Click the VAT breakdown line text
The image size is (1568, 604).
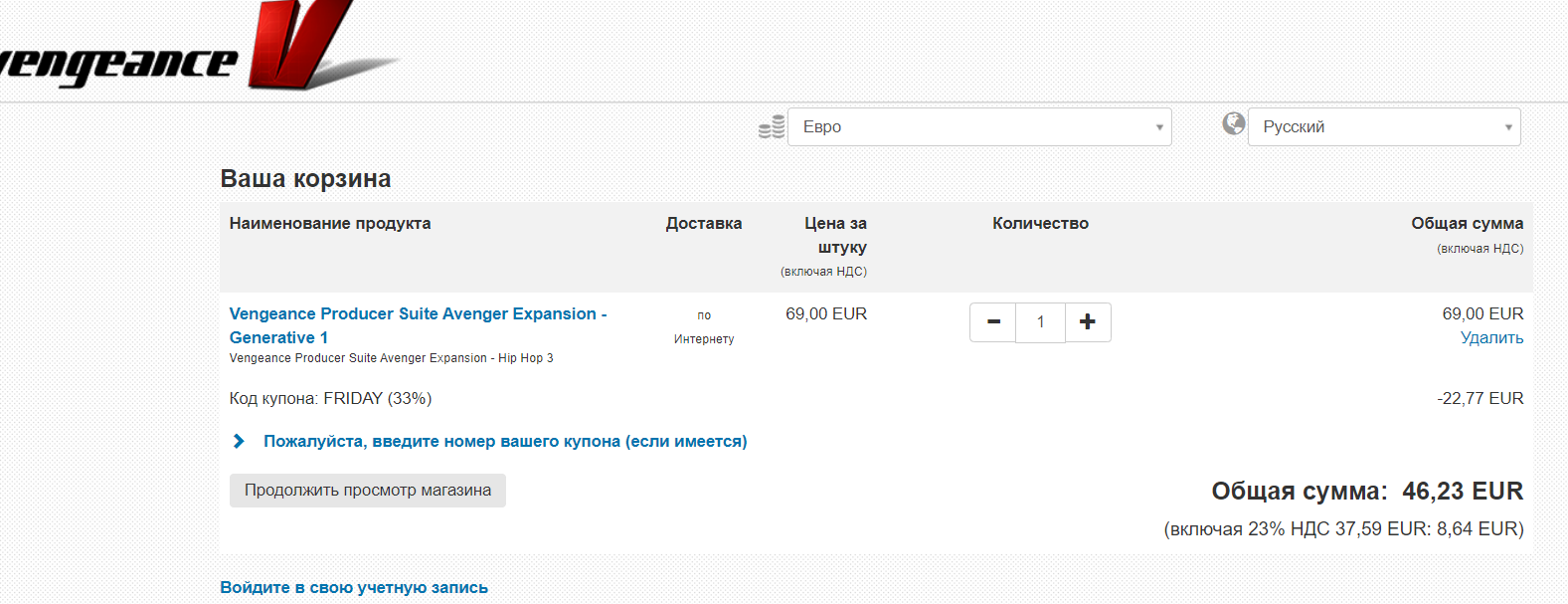point(1343,529)
